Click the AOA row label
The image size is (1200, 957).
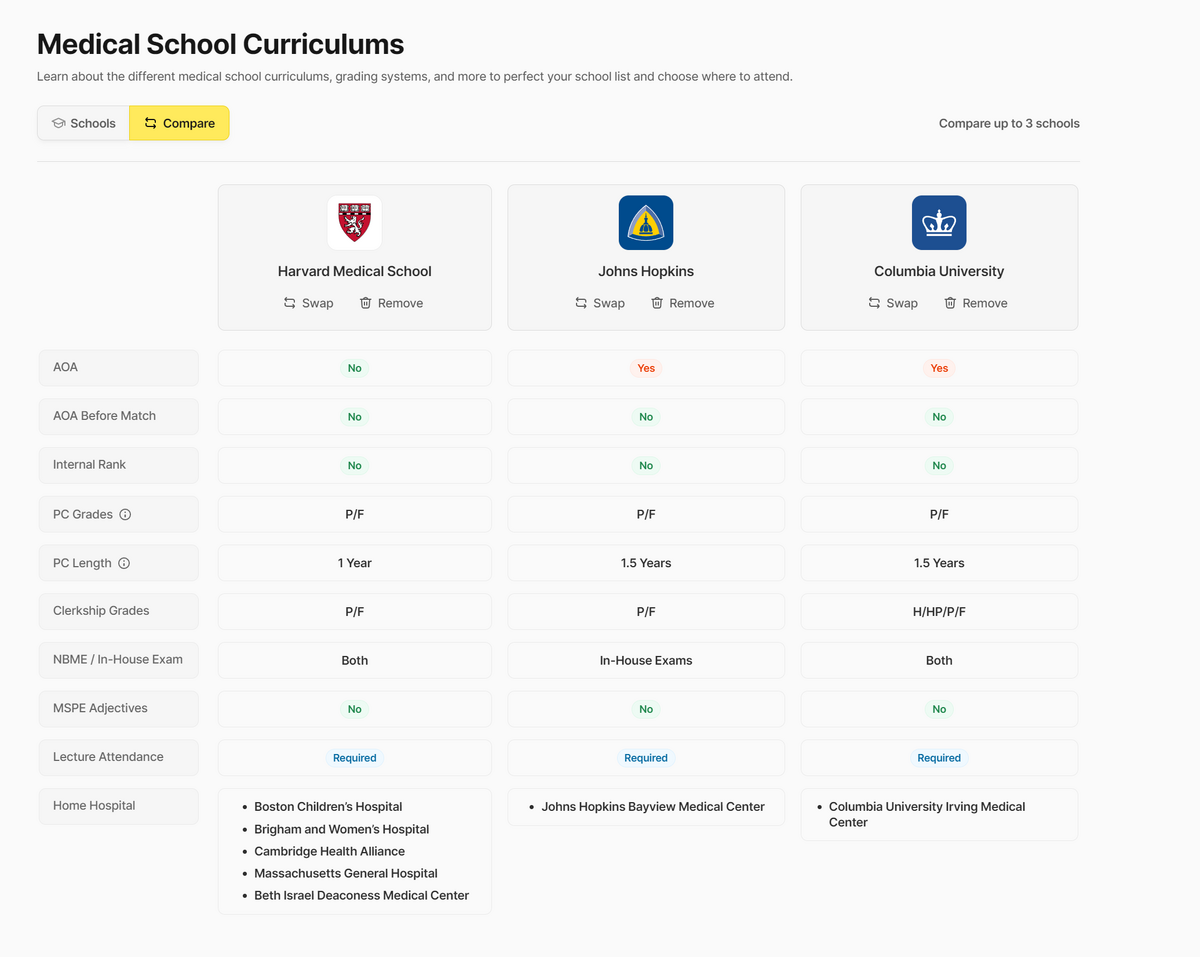click(x=66, y=367)
